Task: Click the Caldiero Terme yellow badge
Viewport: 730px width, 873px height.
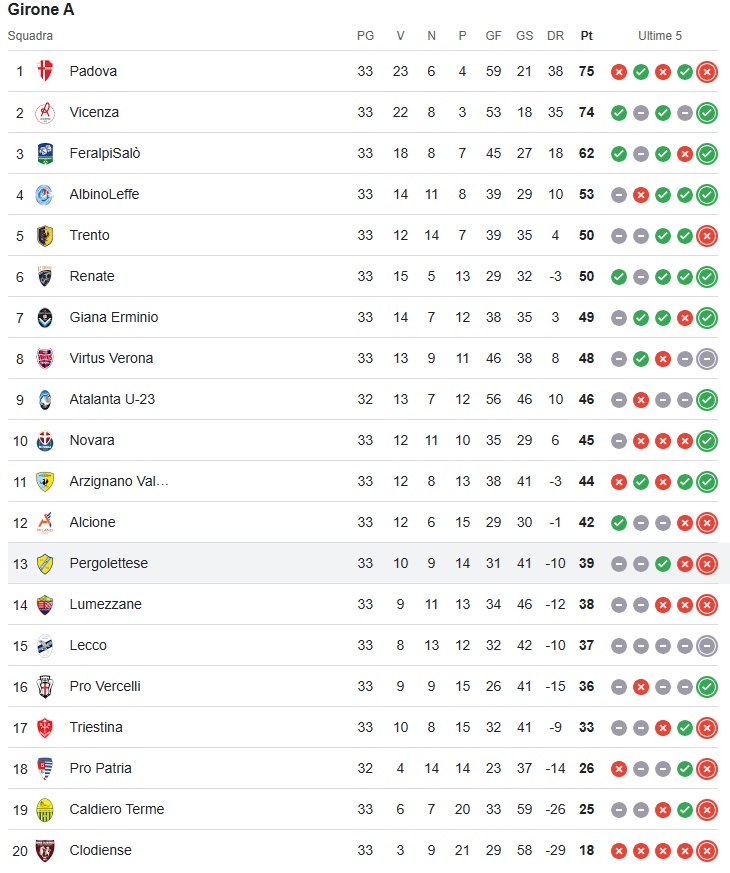Action: click(45, 809)
